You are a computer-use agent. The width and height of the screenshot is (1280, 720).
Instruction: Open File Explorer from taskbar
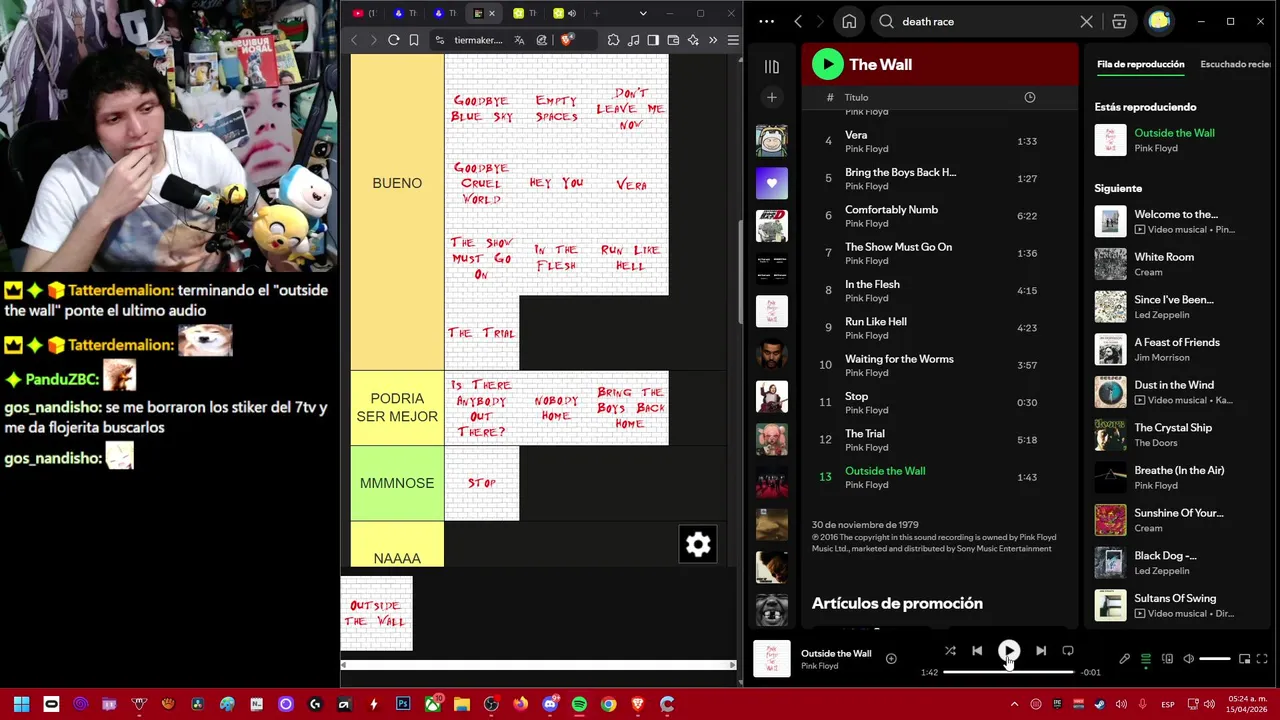point(462,704)
